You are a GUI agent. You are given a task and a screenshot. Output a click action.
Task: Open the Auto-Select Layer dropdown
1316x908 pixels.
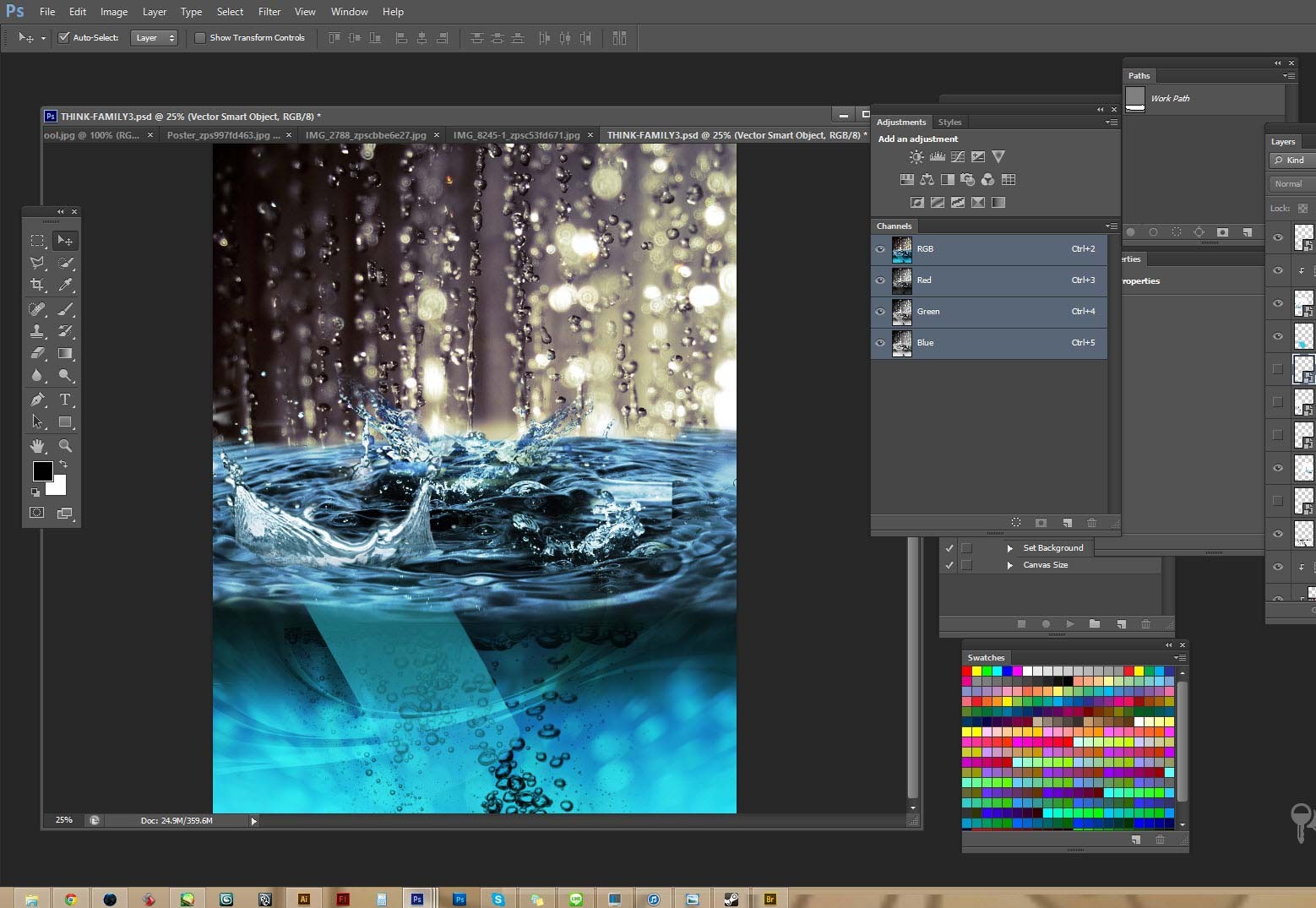coord(154,38)
